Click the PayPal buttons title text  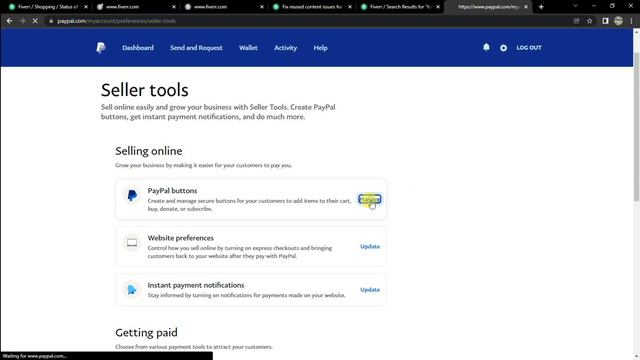172,191
